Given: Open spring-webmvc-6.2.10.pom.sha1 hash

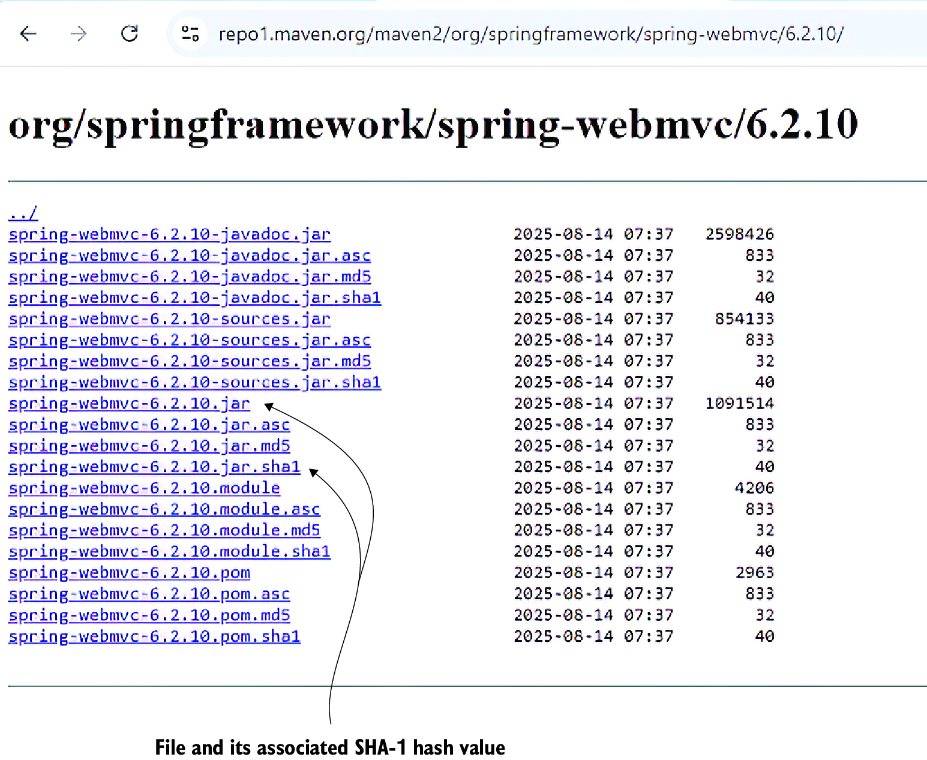Looking at the screenshot, I should click(154, 636).
